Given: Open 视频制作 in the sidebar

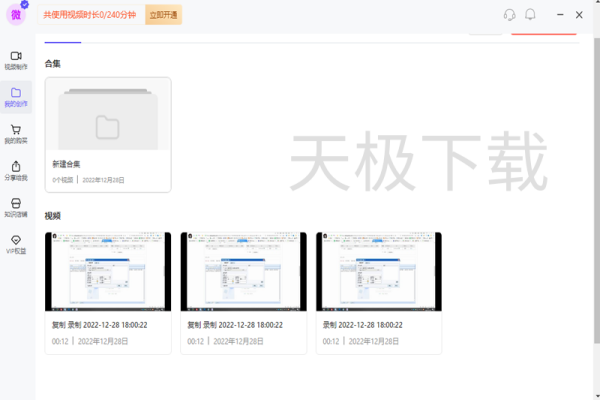Looking at the screenshot, I should [16, 60].
